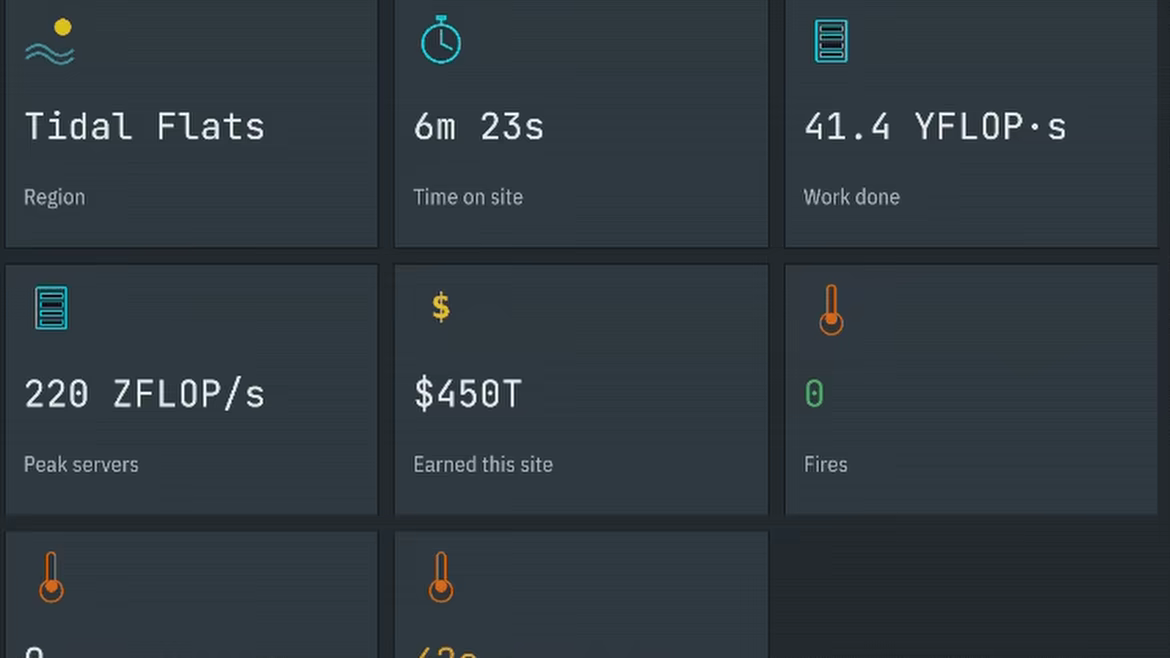Select the "6m 23s" time value
Image resolution: width=1170 pixels, height=658 pixels.
(x=479, y=126)
